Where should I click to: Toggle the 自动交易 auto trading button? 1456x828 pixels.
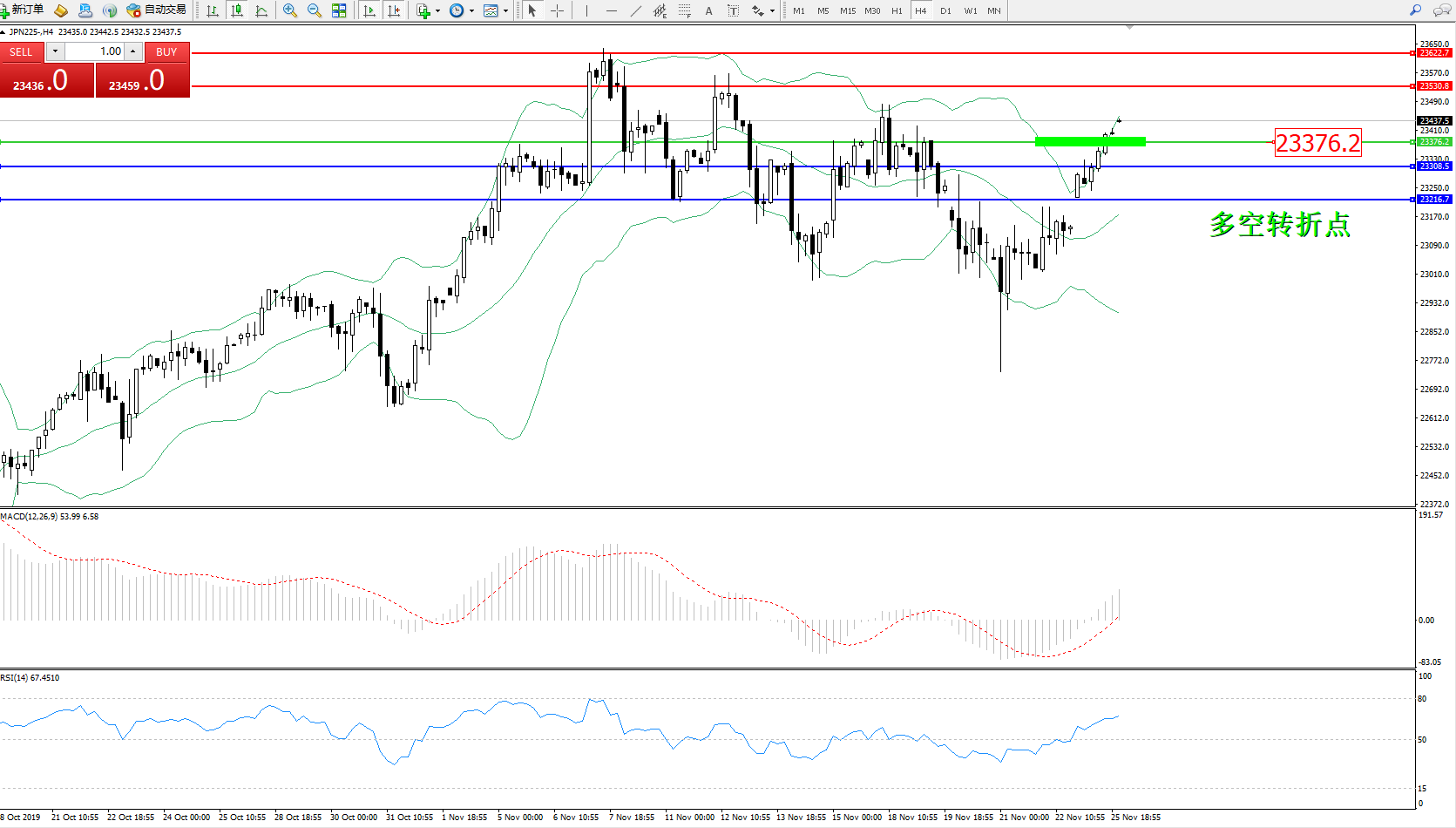click(157, 10)
